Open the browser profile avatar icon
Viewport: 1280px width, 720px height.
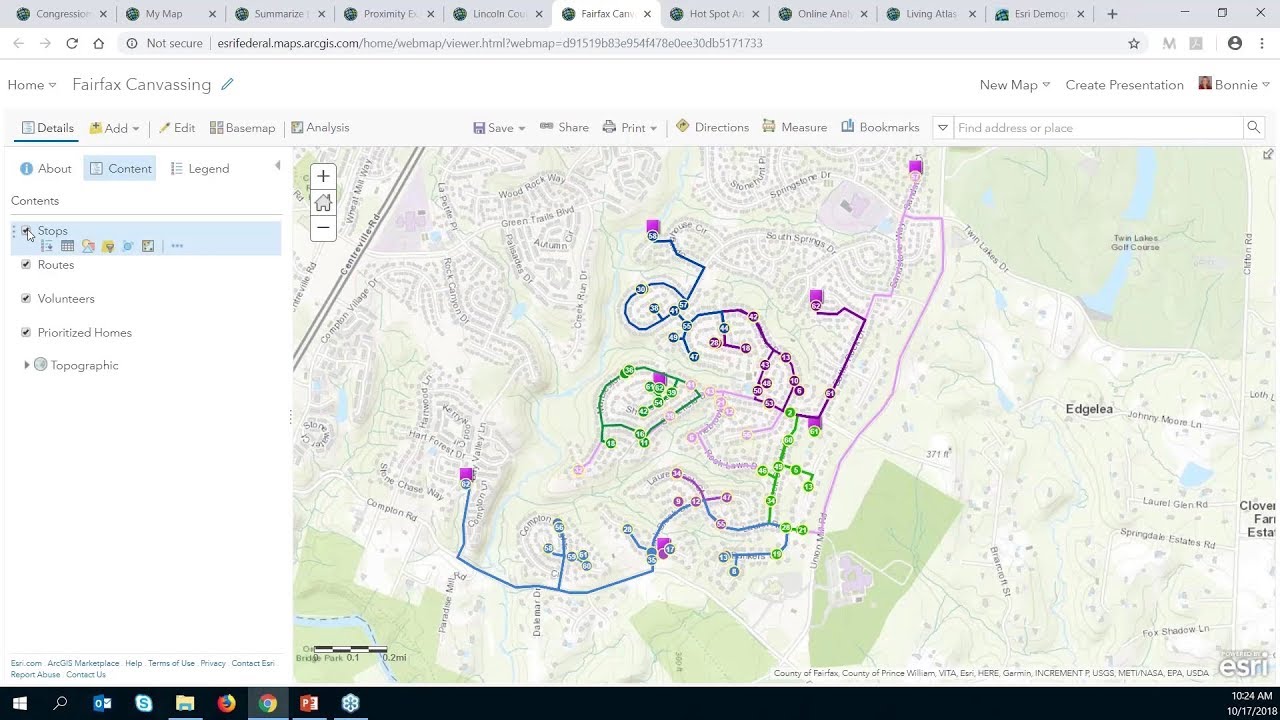click(x=1235, y=43)
